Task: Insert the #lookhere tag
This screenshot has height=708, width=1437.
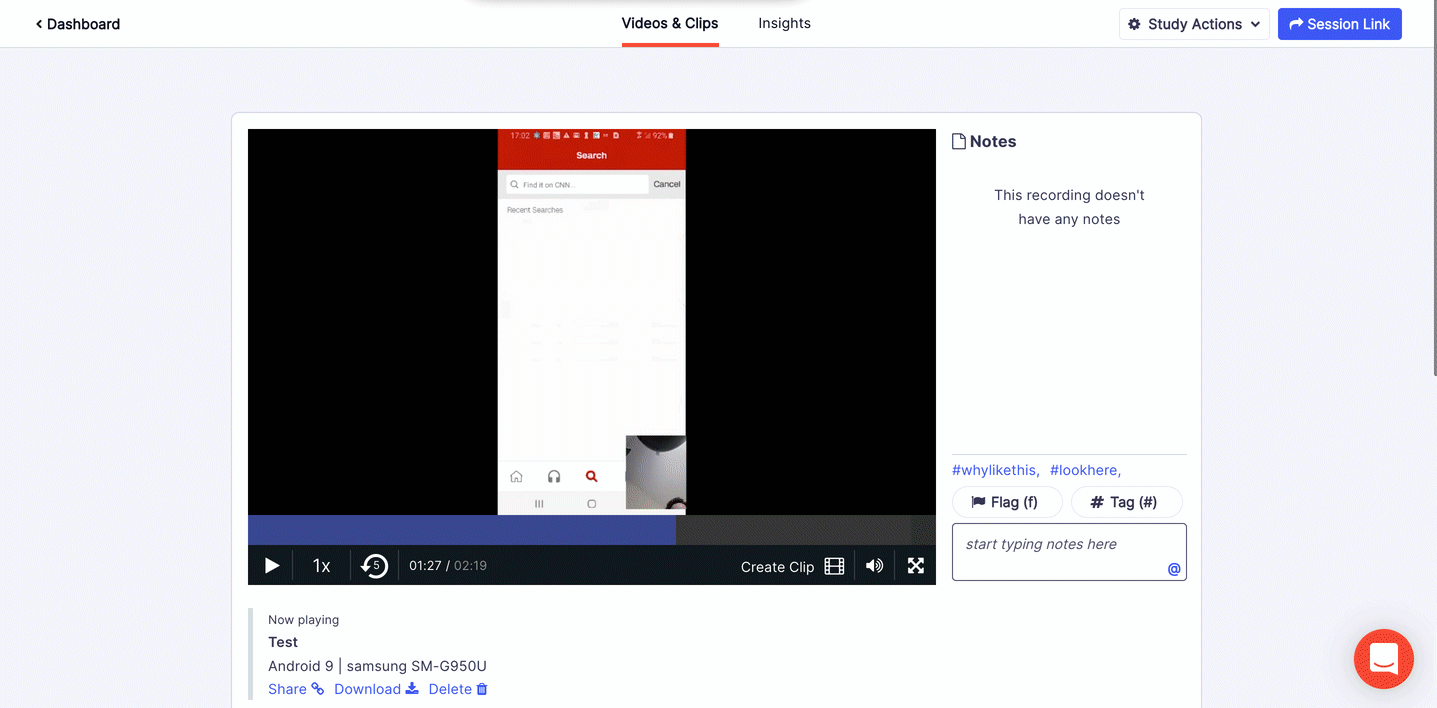Action: (x=1085, y=470)
